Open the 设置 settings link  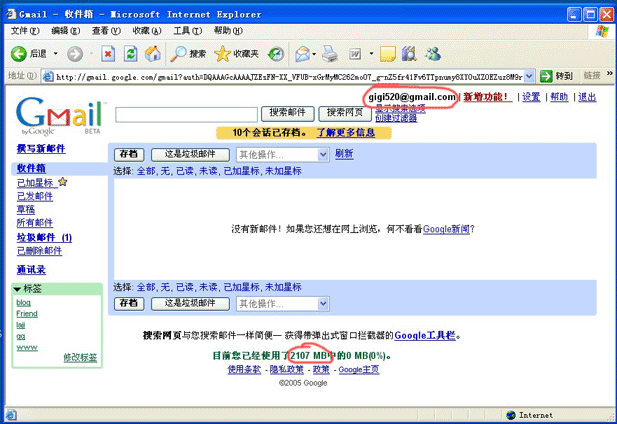pyautogui.click(x=531, y=97)
